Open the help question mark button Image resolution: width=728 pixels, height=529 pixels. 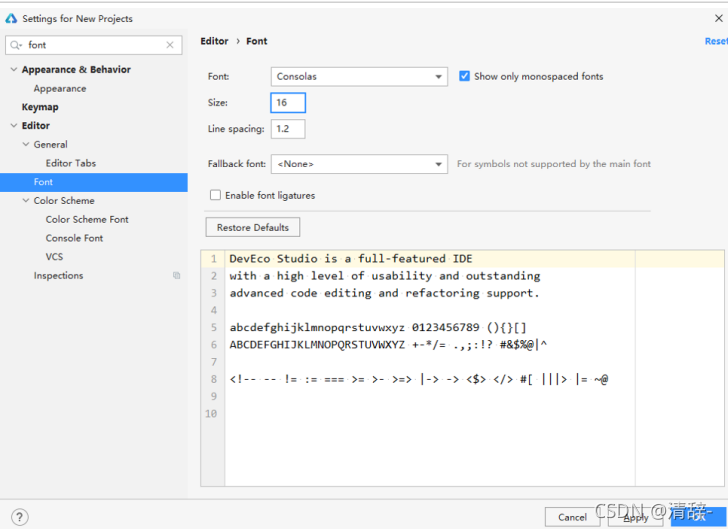click(20, 517)
